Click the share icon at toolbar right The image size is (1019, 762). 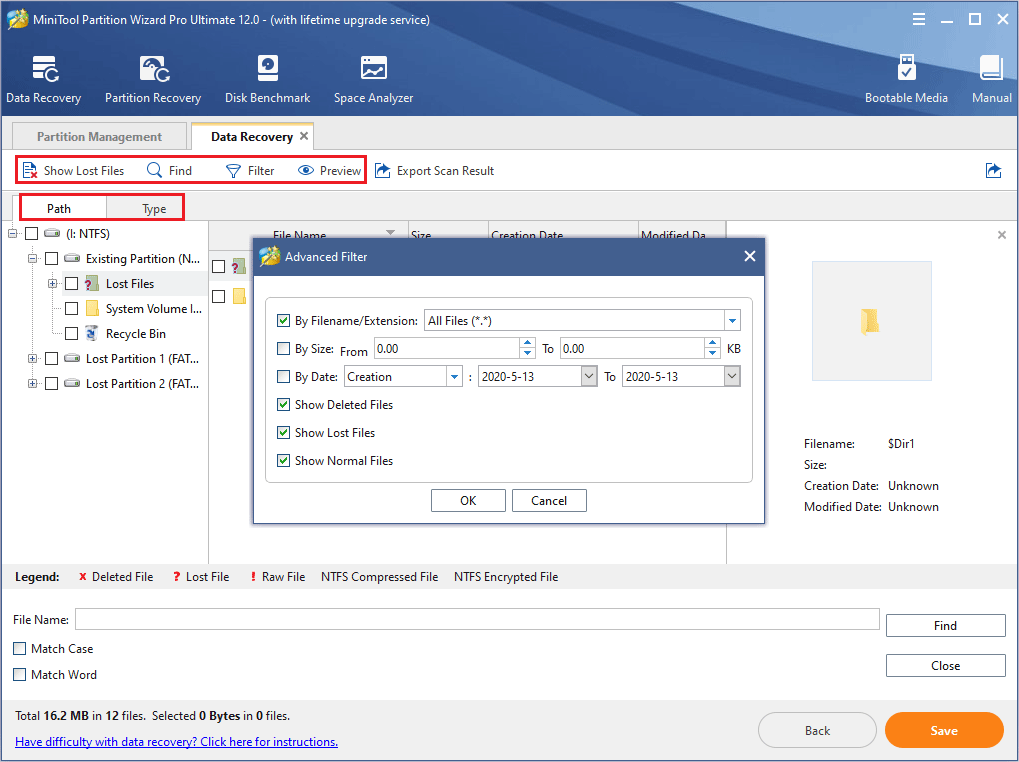pyautogui.click(x=993, y=171)
